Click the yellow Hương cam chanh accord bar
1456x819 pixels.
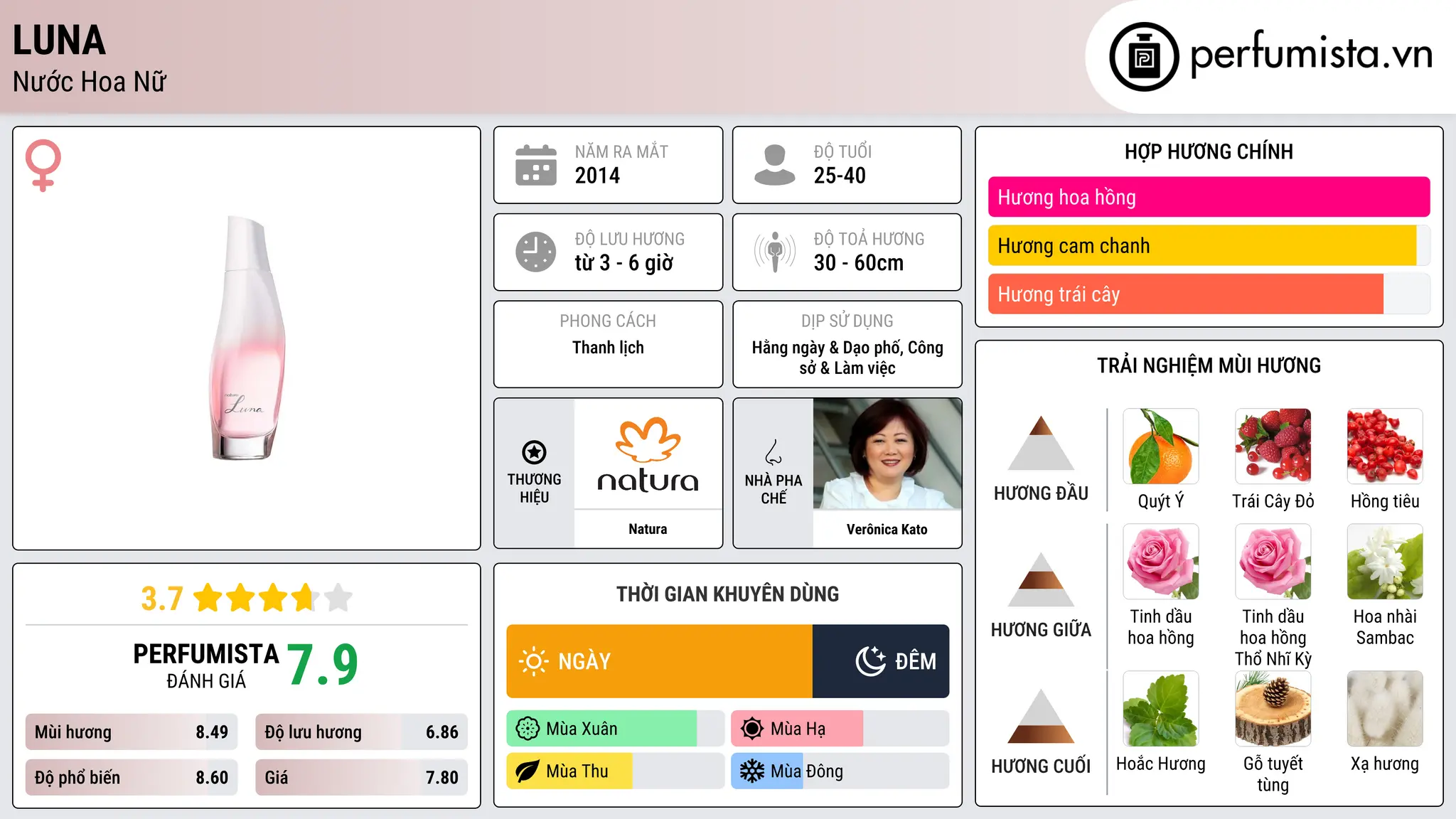pyautogui.click(x=1202, y=246)
